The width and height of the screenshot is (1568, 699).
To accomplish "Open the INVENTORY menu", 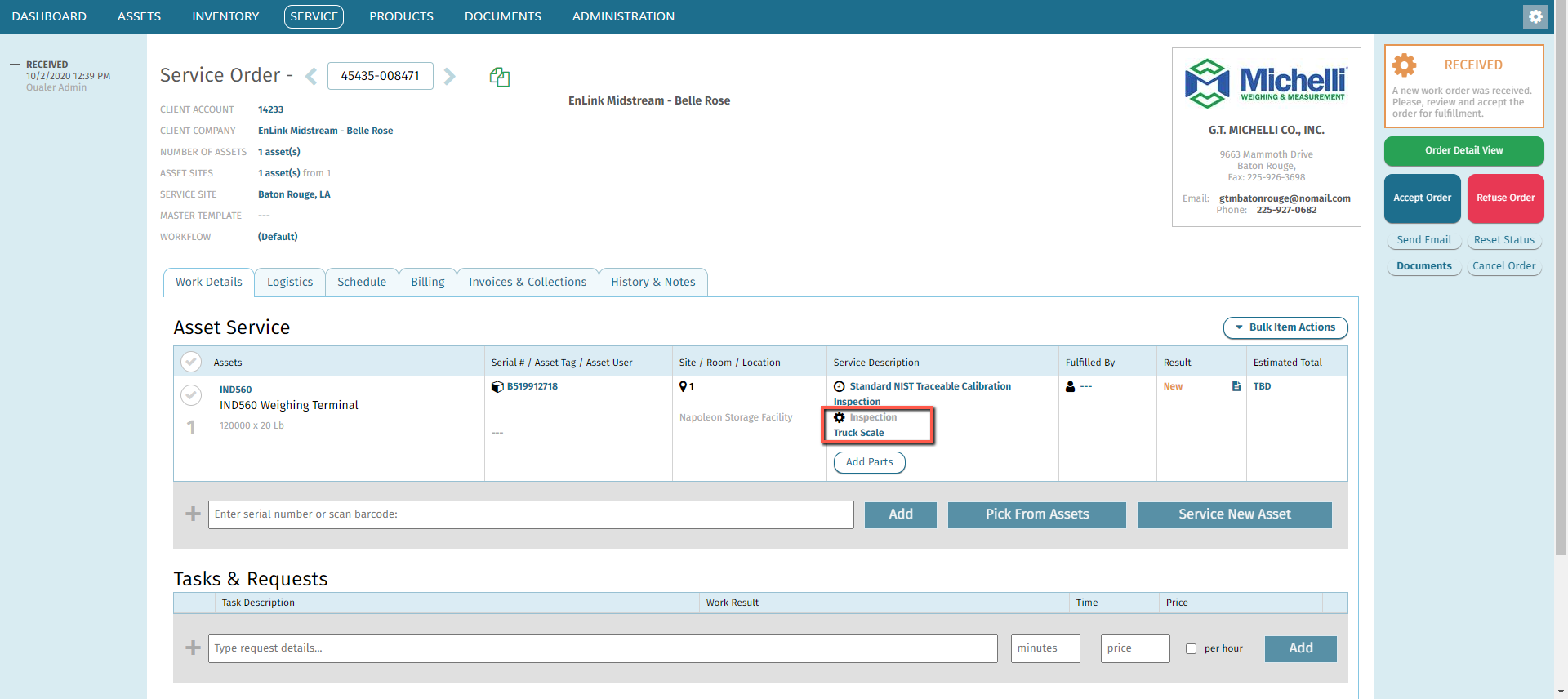I will [x=225, y=16].
